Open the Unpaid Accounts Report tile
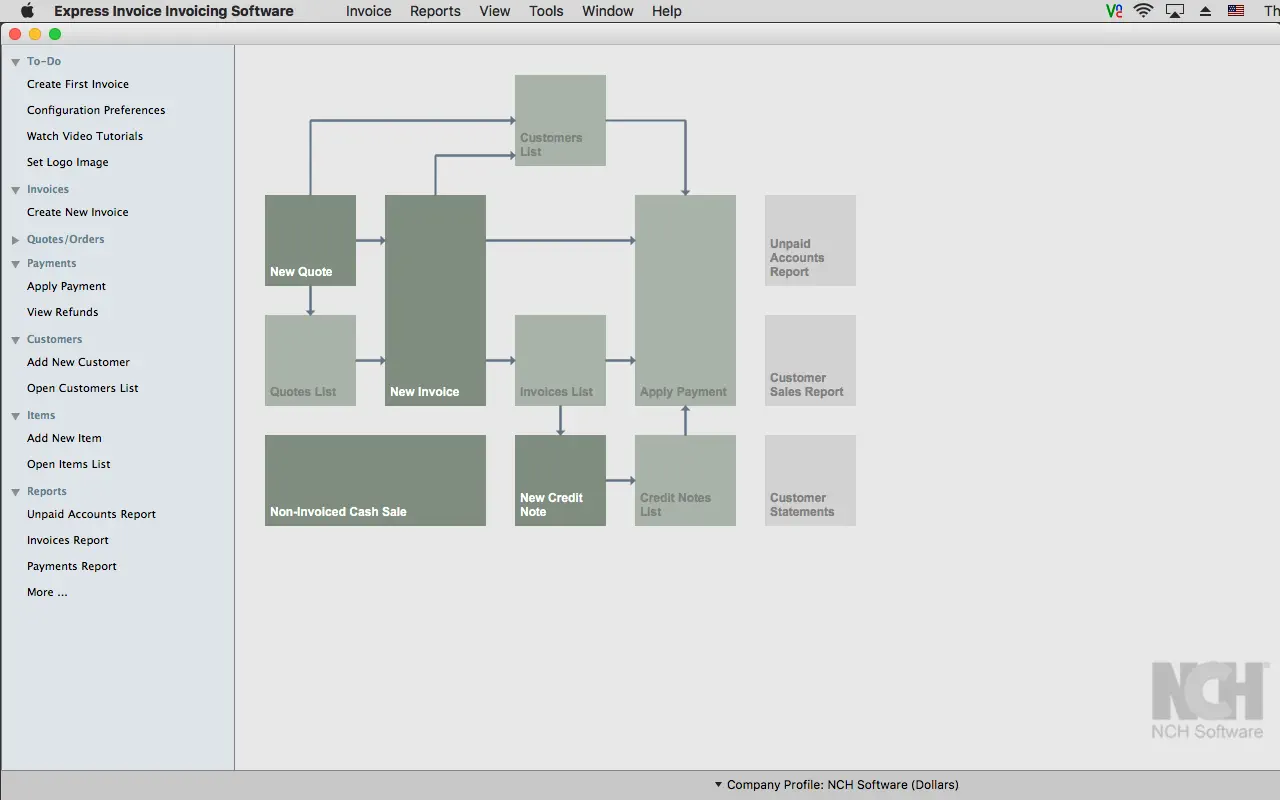 pos(810,240)
